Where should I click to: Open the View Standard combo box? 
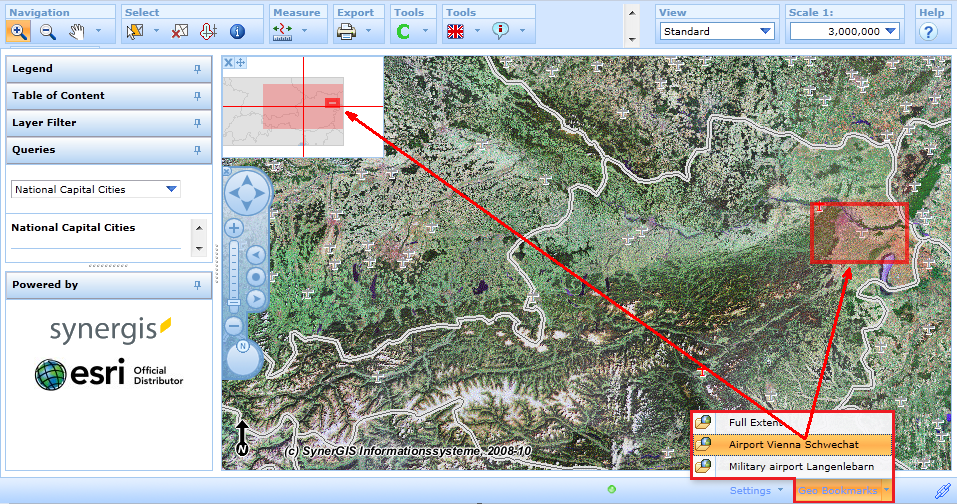point(717,31)
